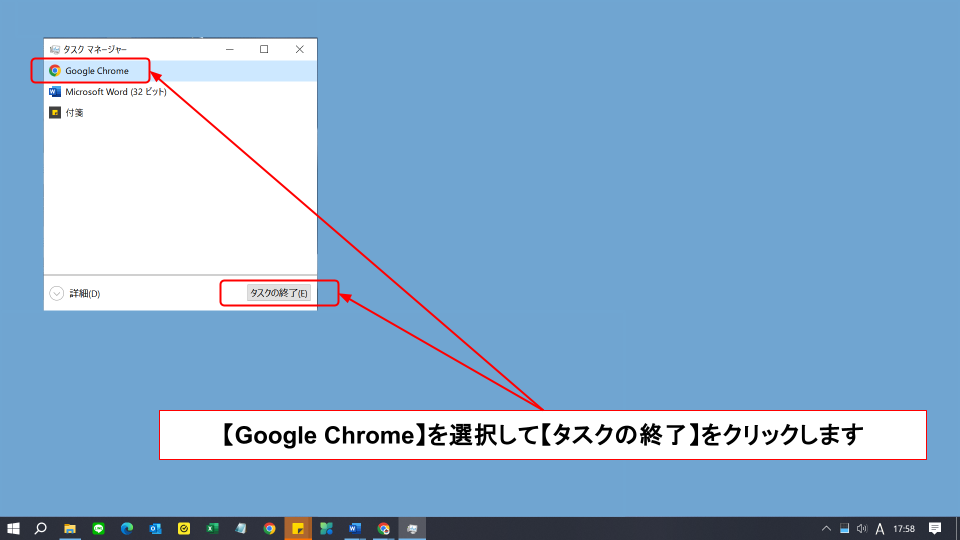Open the volume speaker control
Screen dimensions: 960x540
click(x=862, y=528)
